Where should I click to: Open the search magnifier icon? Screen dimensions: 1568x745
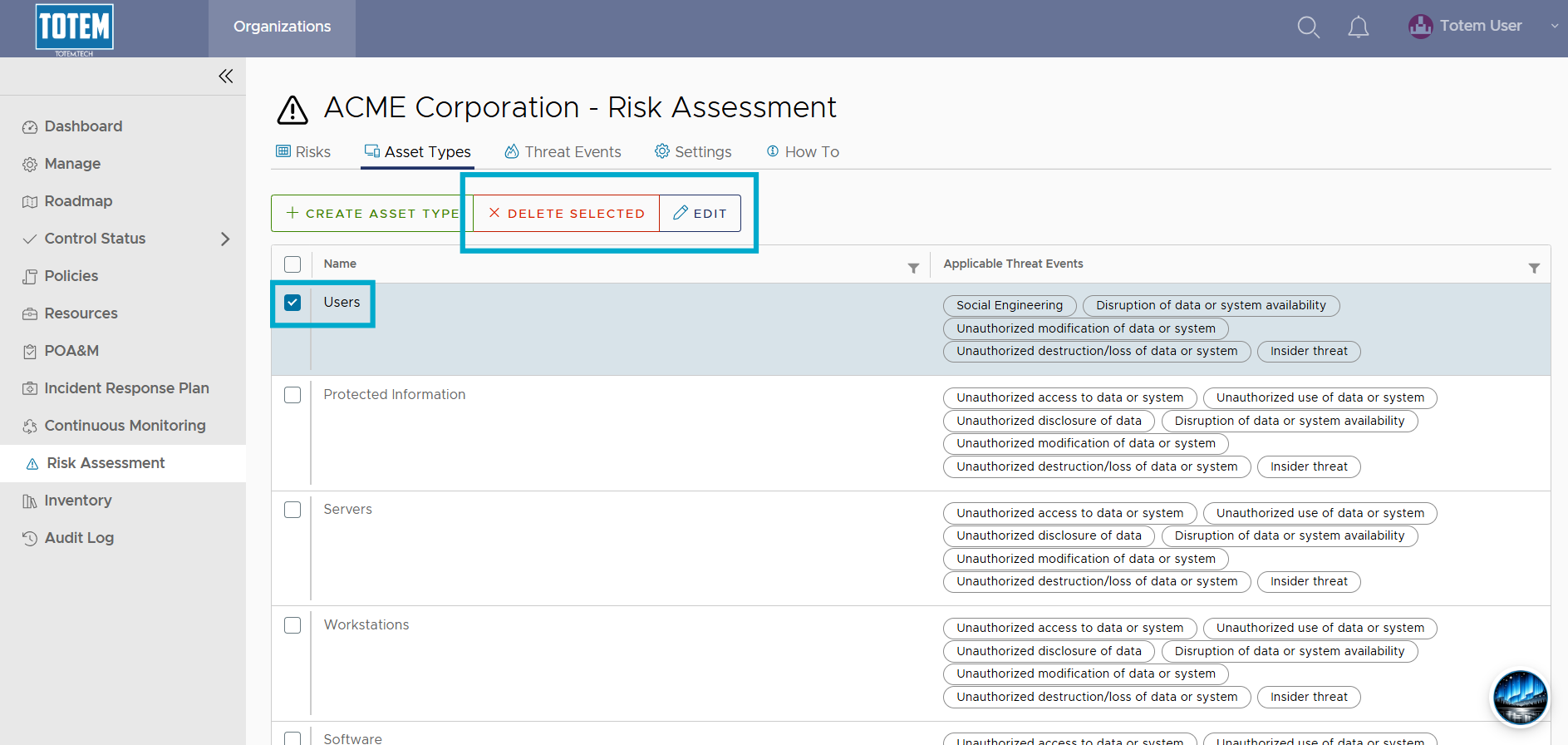(1308, 27)
